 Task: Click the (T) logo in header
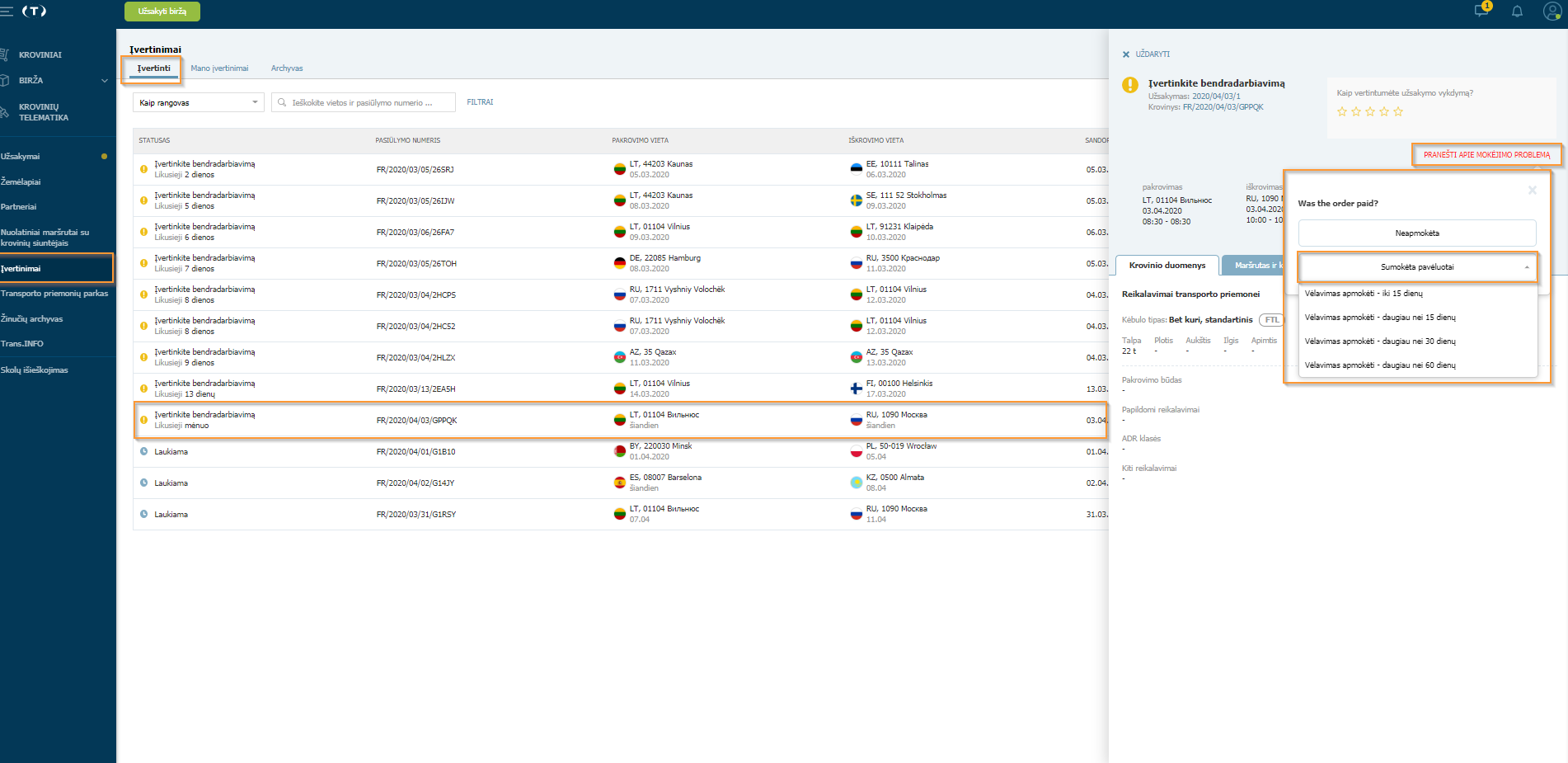click(x=34, y=12)
